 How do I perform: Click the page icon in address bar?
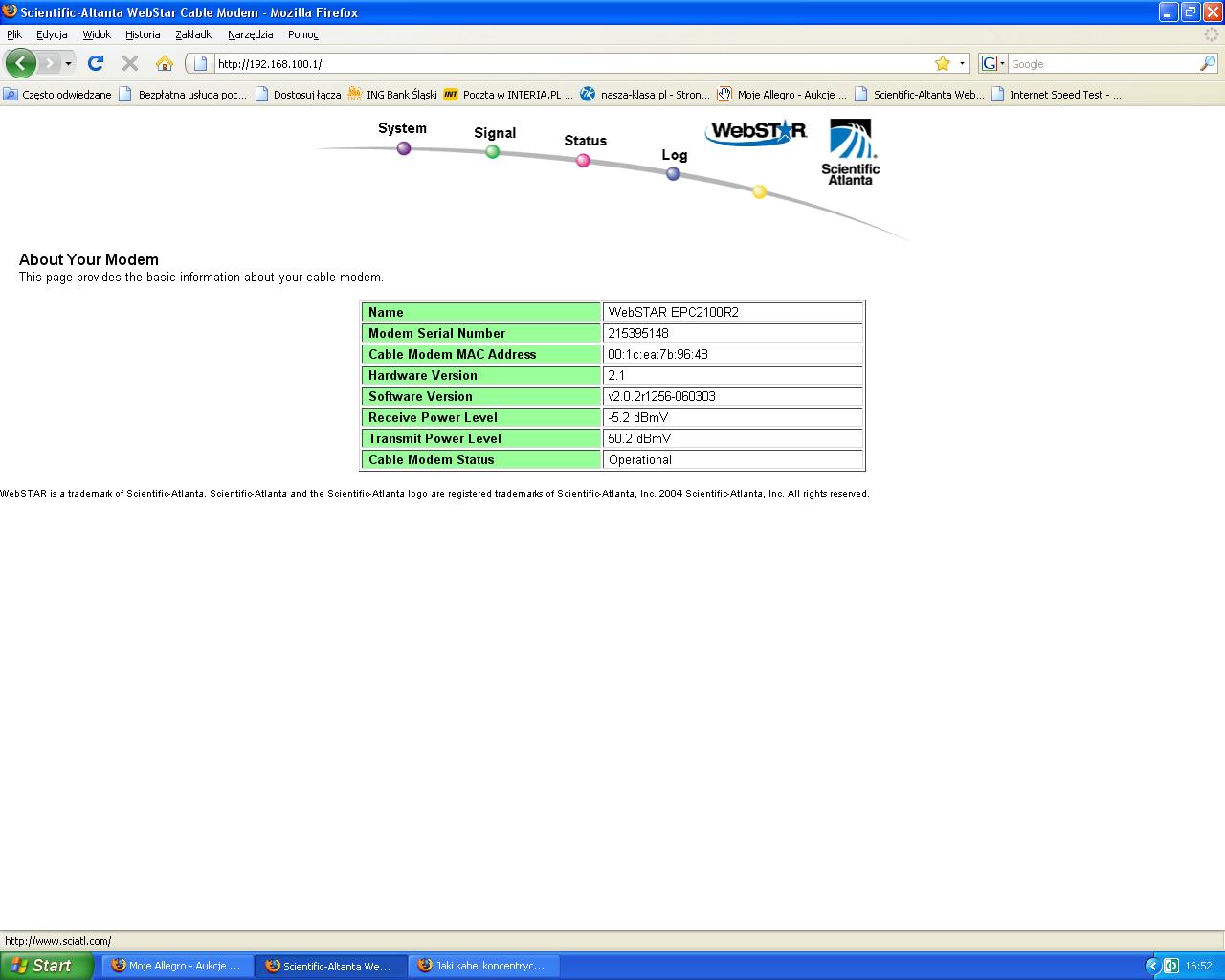[x=200, y=63]
